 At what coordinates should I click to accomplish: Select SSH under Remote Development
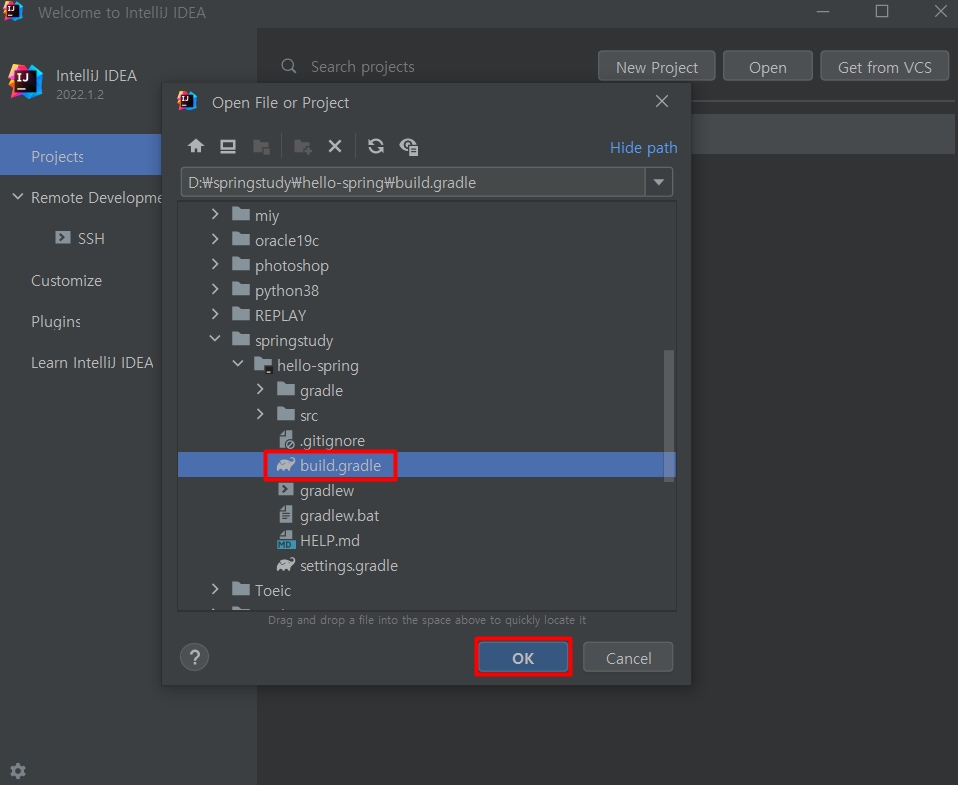(91, 238)
